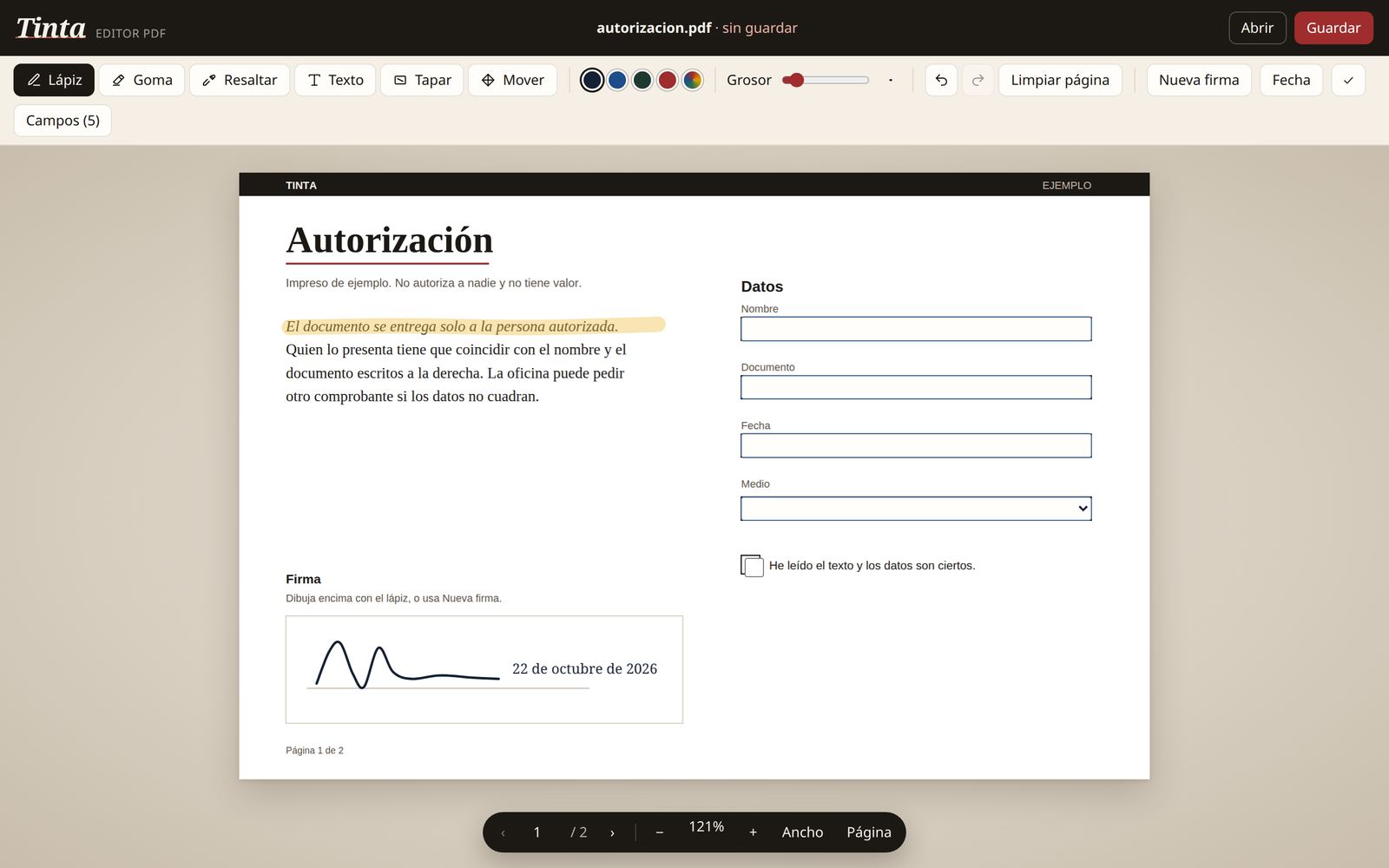The width and height of the screenshot is (1389, 868).
Task: Select the Lápiz pencil tool
Action: [x=54, y=80]
